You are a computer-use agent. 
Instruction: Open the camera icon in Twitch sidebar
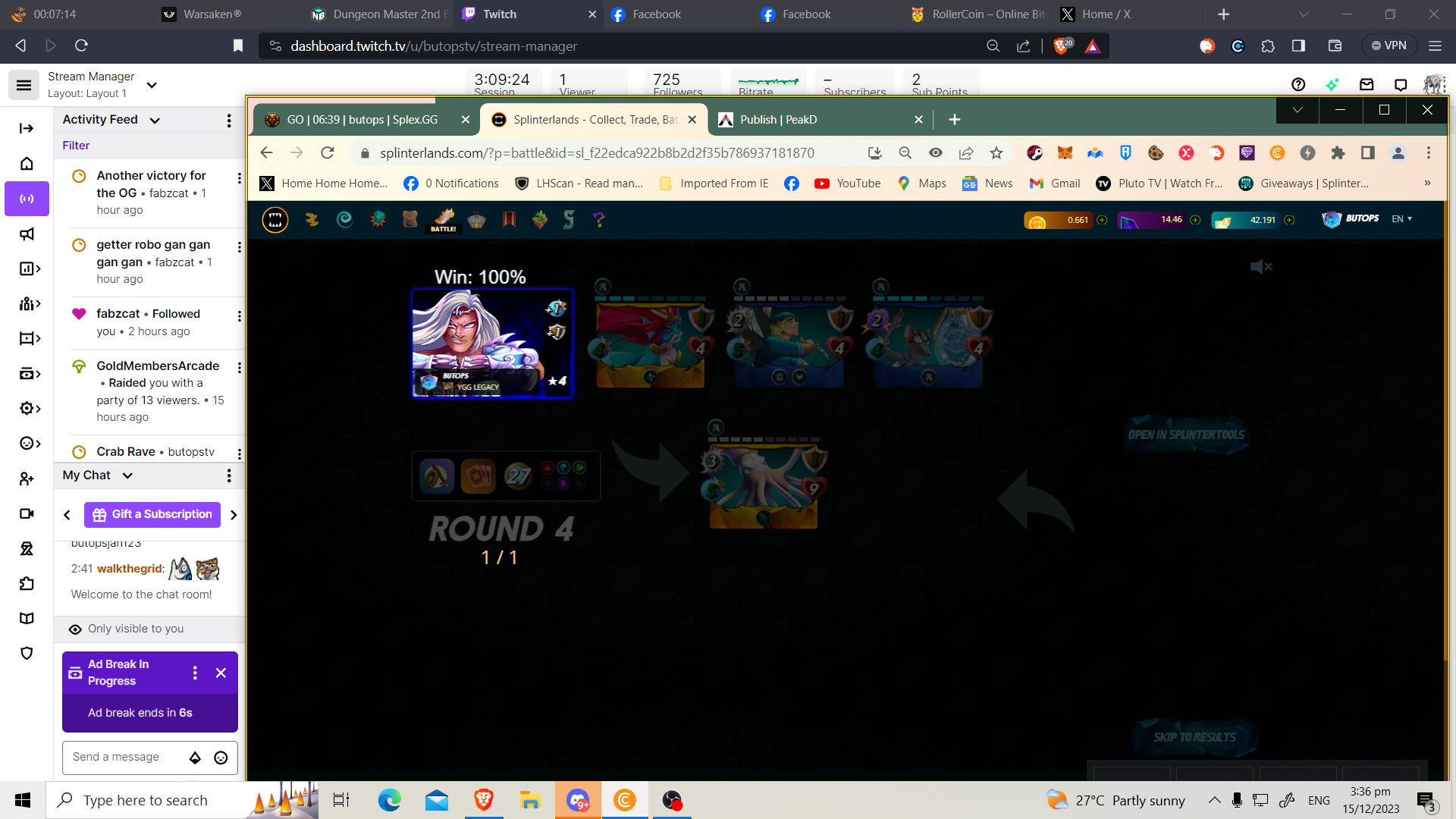27,513
